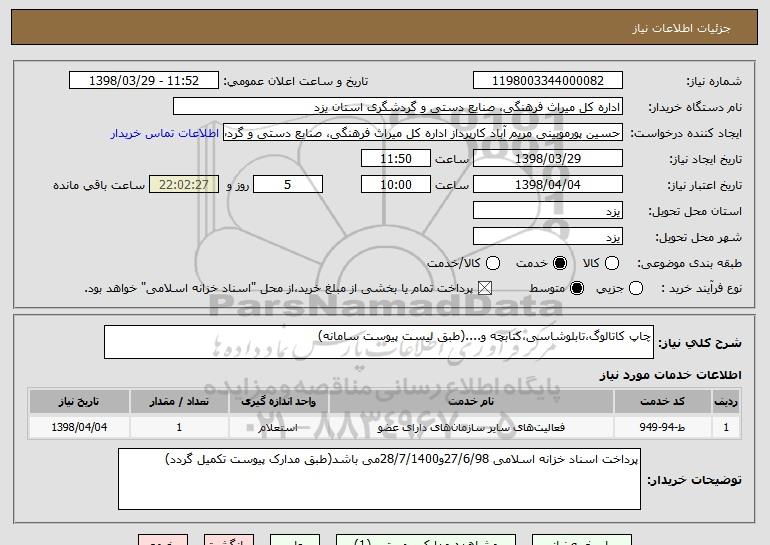Click the public announcement date field 1398/03/29 - 11:52
770x545 pixels.
[144, 81]
